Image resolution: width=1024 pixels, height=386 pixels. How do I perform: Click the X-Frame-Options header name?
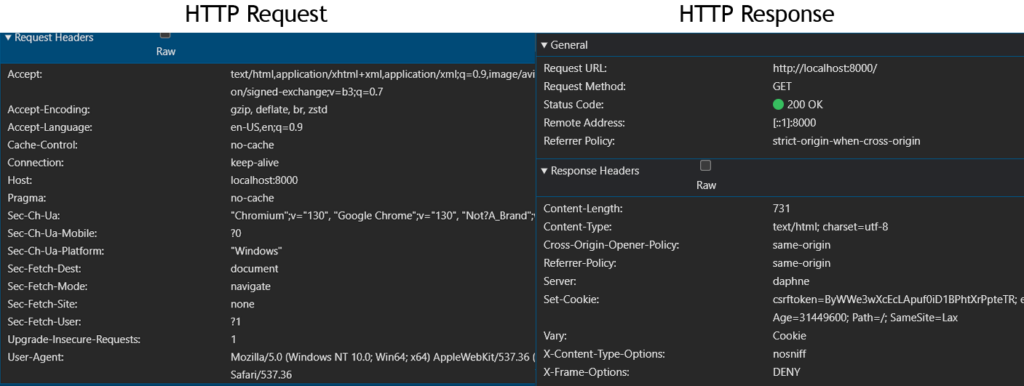click(586, 372)
